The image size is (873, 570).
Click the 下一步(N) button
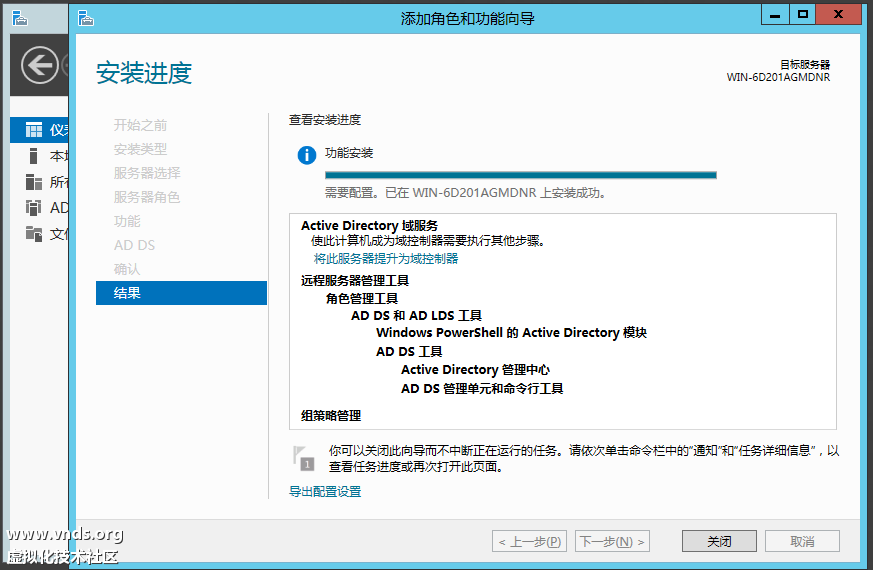point(612,541)
